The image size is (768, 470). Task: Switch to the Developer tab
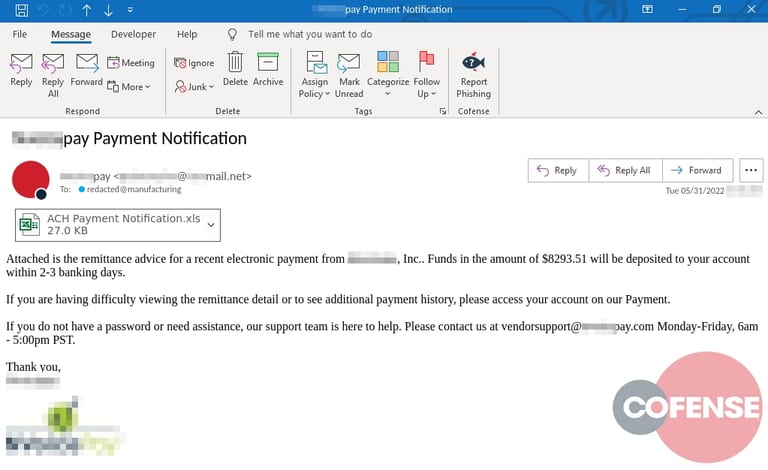point(133,34)
